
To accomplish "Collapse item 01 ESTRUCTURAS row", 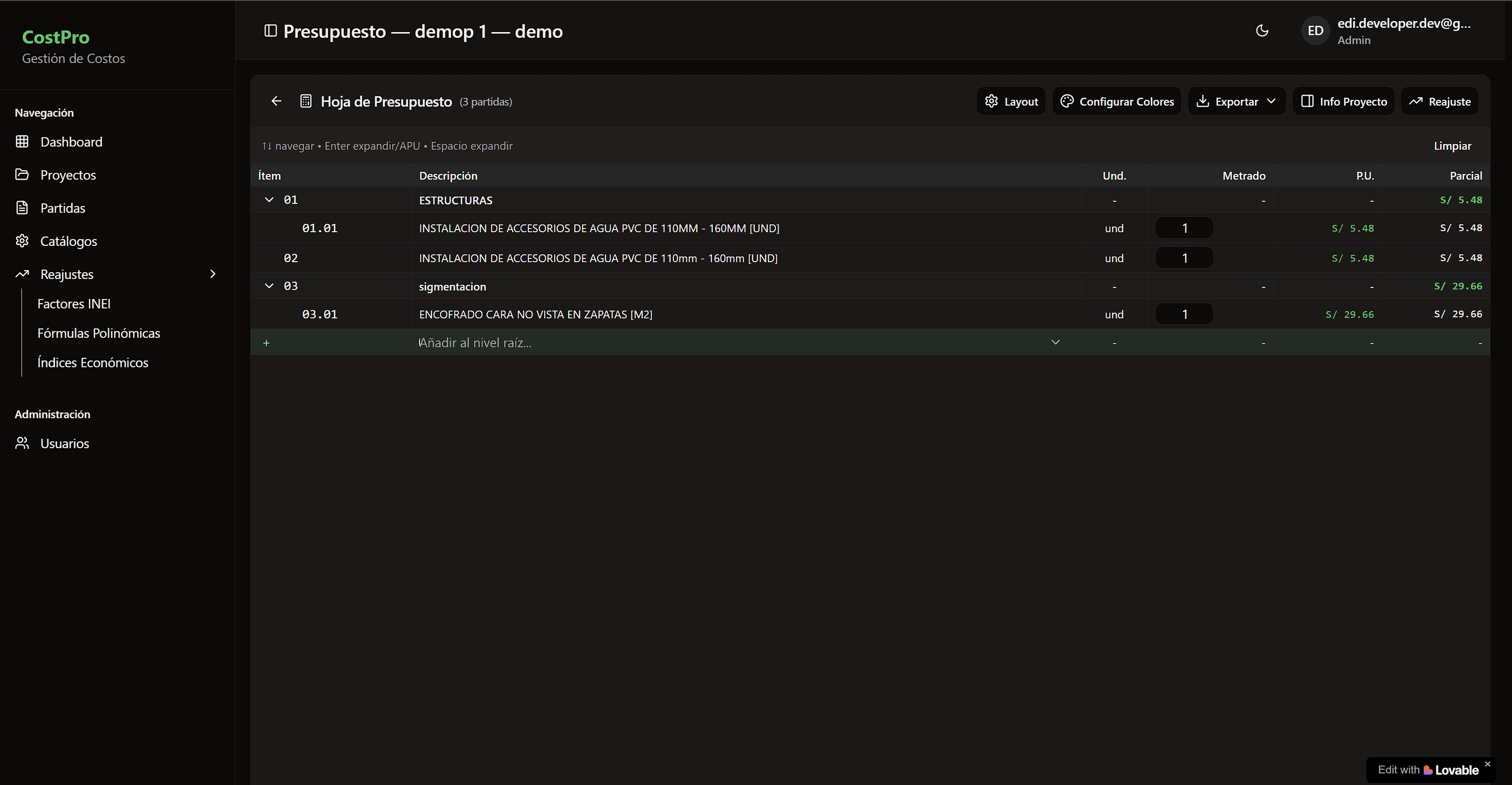I will click(x=269, y=200).
